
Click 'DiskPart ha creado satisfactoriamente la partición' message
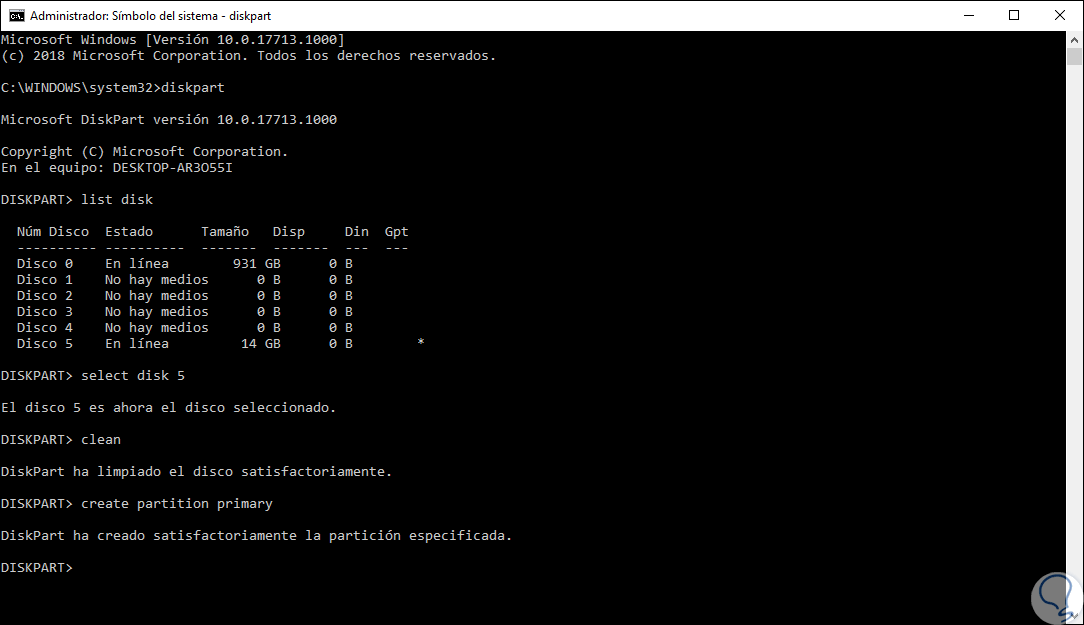point(256,536)
